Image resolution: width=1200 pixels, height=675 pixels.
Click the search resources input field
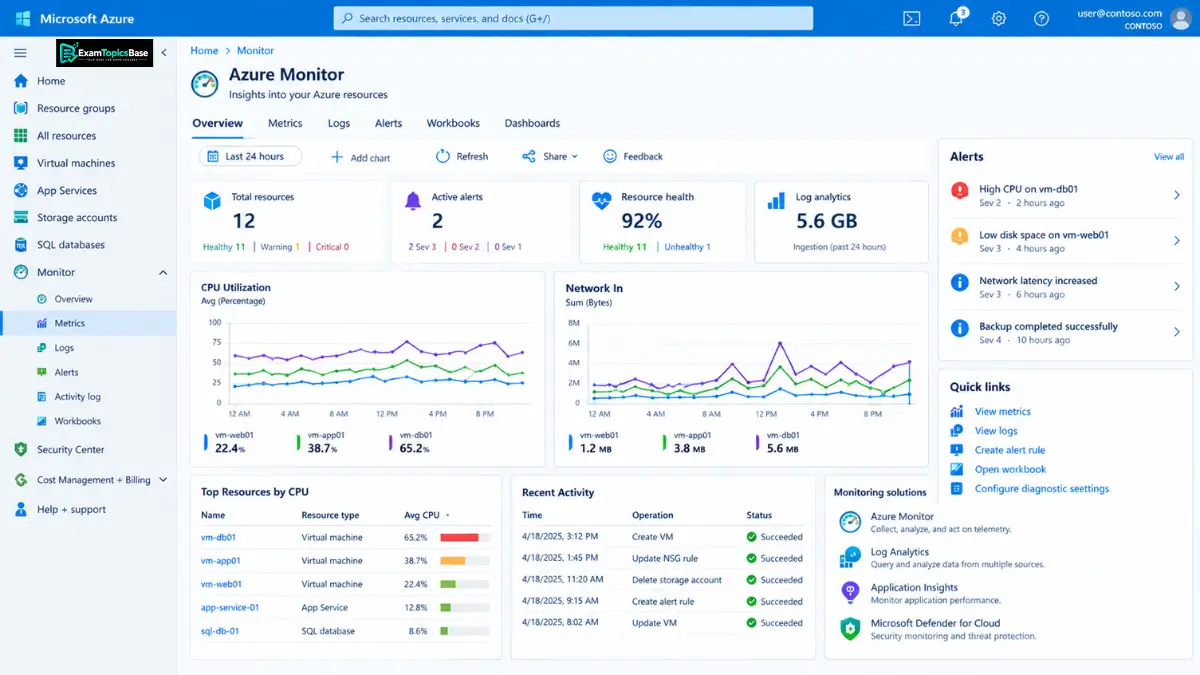pos(573,18)
